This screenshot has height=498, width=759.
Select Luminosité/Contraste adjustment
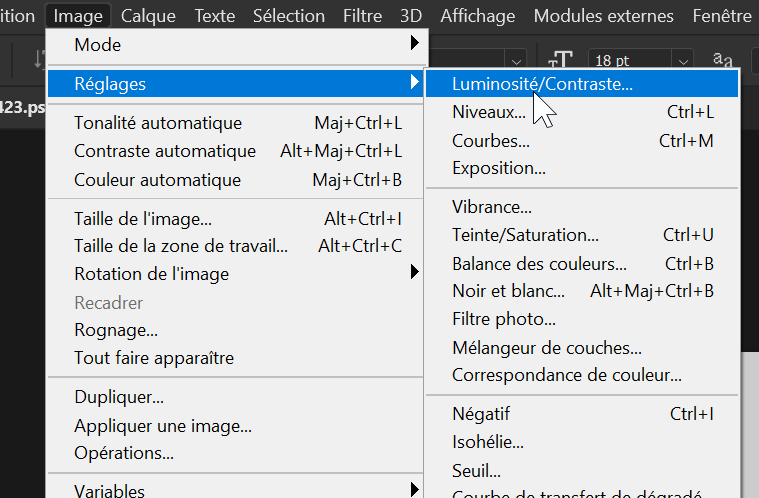click(x=542, y=84)
